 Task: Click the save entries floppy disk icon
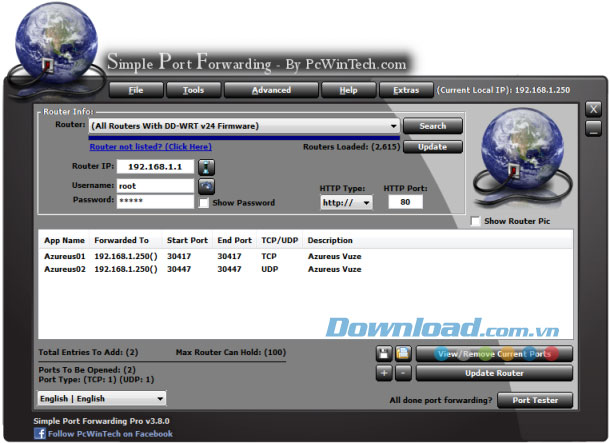pyautogui.click(x=384, y=353)
